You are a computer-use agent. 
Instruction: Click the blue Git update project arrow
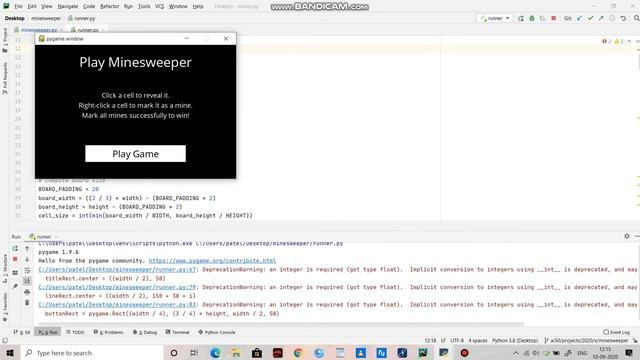coord(580,18)
